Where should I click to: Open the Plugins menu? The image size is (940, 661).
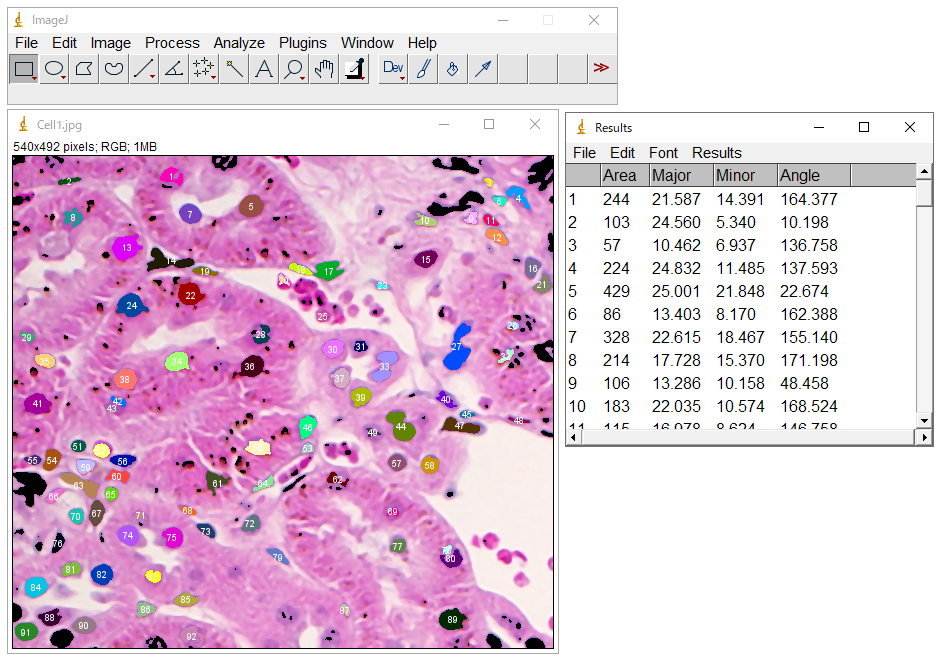[302, 43]
